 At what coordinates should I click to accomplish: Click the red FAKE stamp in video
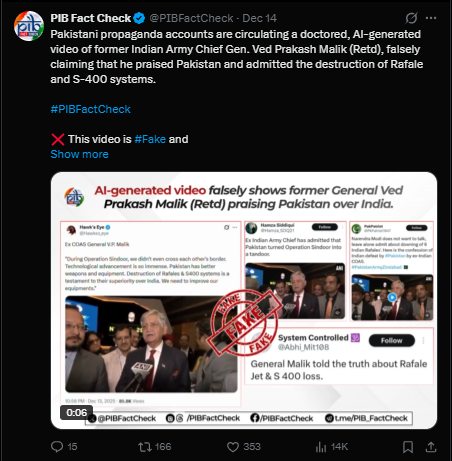pos(244,322)
